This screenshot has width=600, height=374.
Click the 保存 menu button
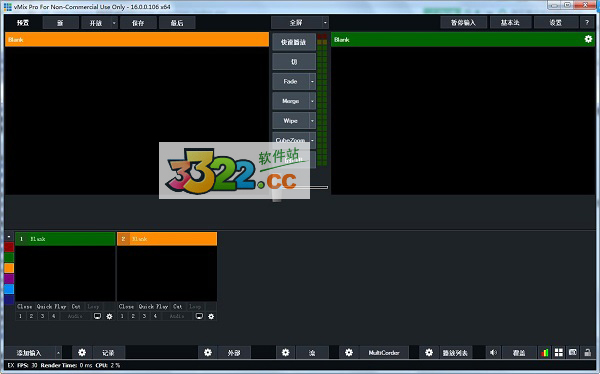(x=138, y=23)
